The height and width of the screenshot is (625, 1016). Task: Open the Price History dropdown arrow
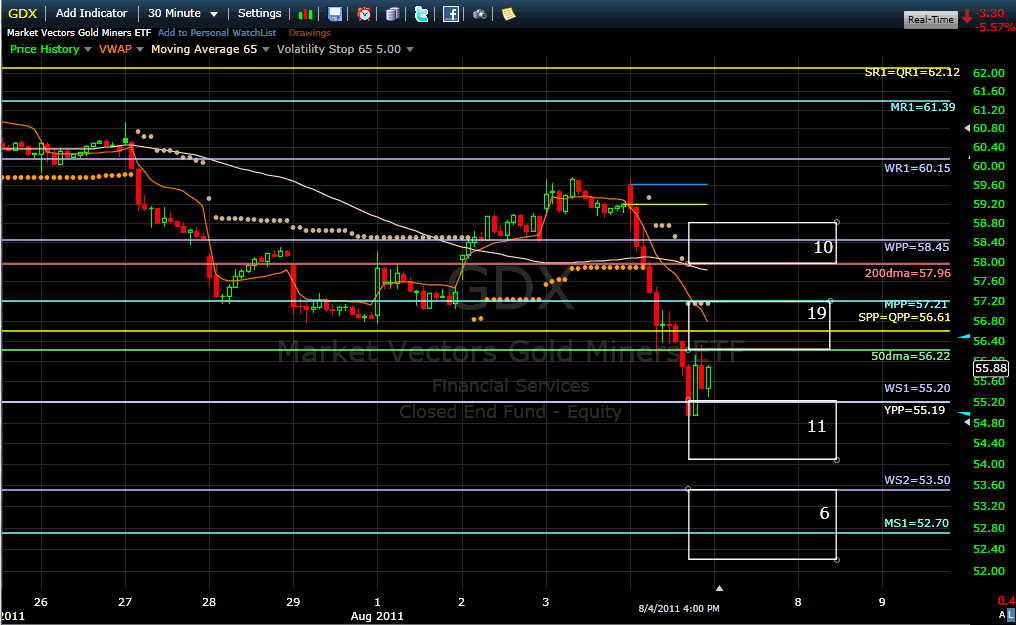tap(88, 49)
